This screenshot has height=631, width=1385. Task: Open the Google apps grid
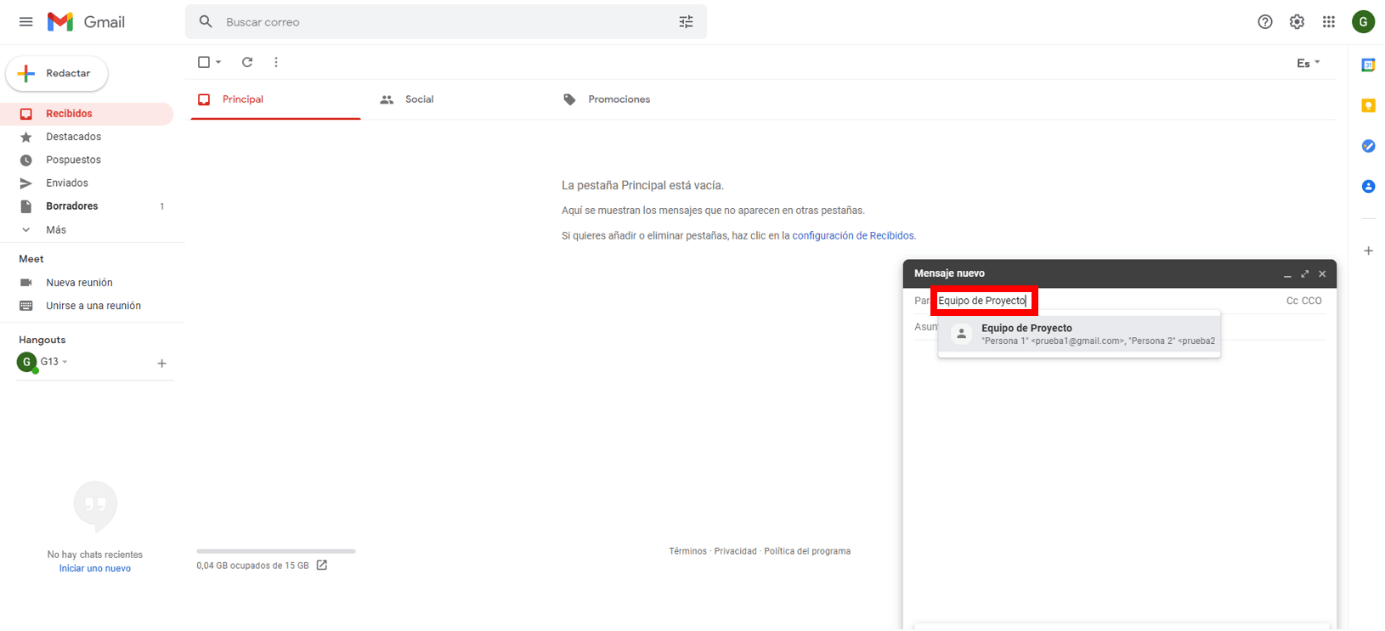coord(1329,22)
